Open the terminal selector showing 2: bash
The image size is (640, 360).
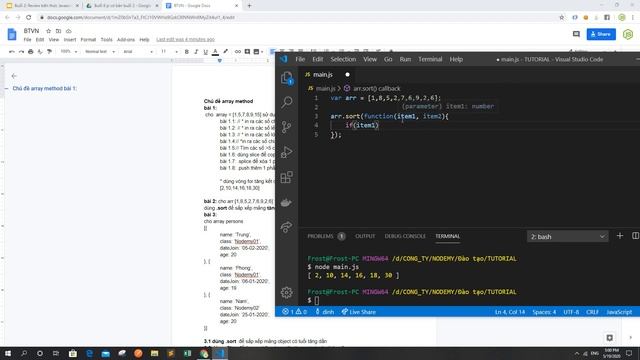click(x=567, y=236)
